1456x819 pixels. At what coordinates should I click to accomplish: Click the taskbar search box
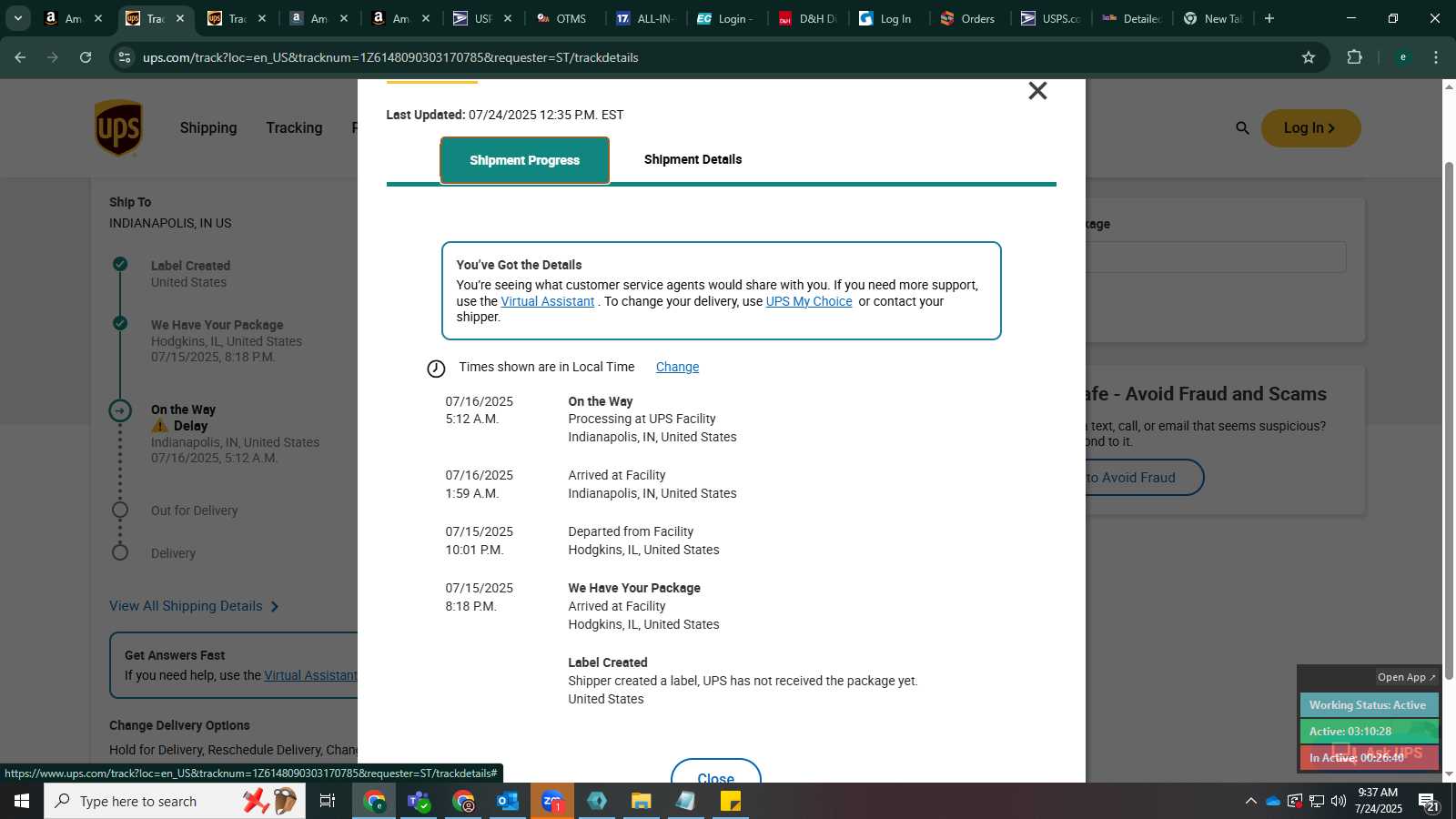tap(175, 801)
